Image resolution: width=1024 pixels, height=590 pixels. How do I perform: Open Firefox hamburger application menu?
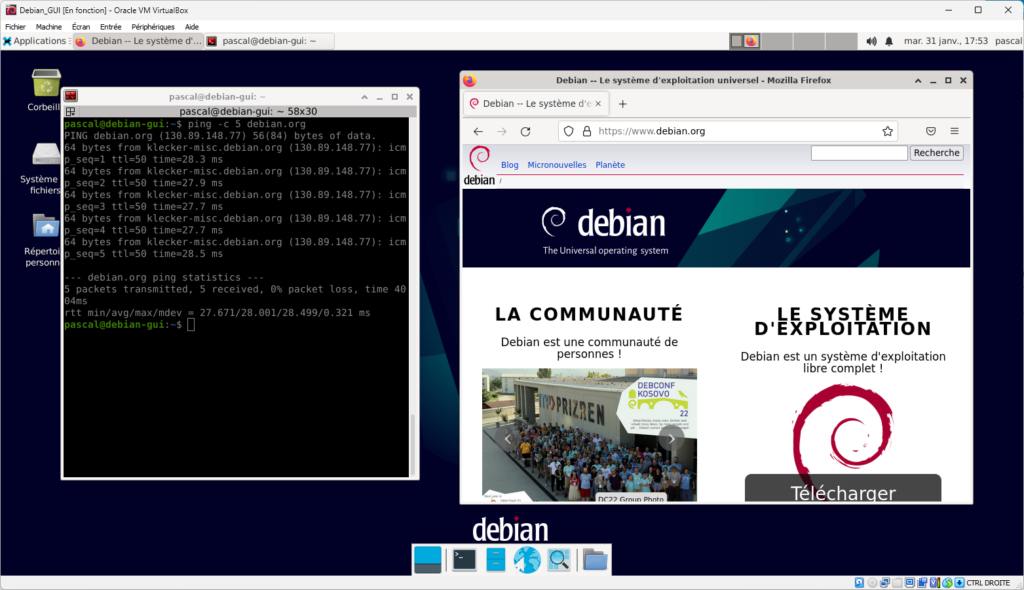(x=955, y=131)
